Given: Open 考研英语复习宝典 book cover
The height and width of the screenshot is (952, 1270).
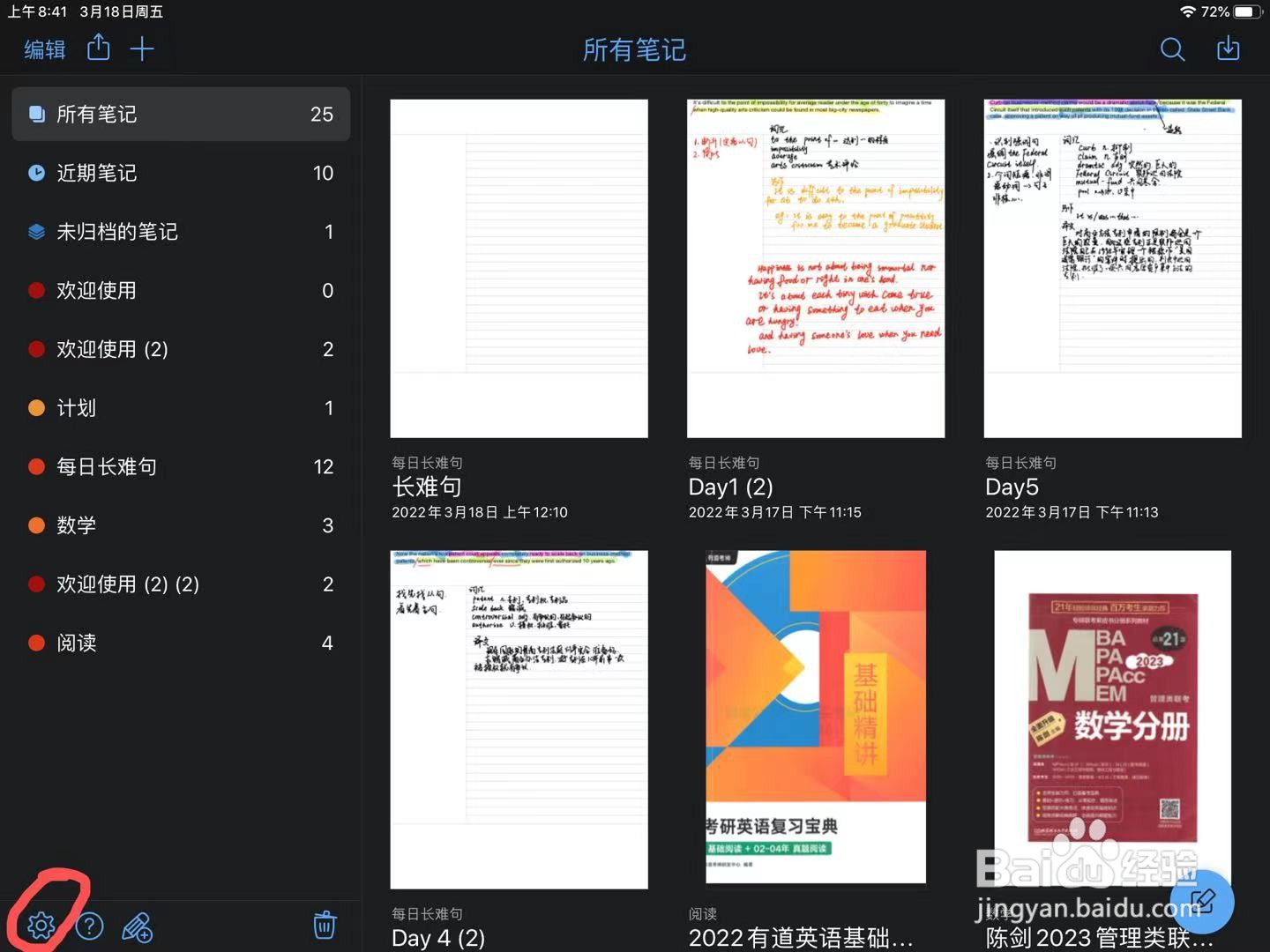Looking at the screenshot, I should click(816, 718).
